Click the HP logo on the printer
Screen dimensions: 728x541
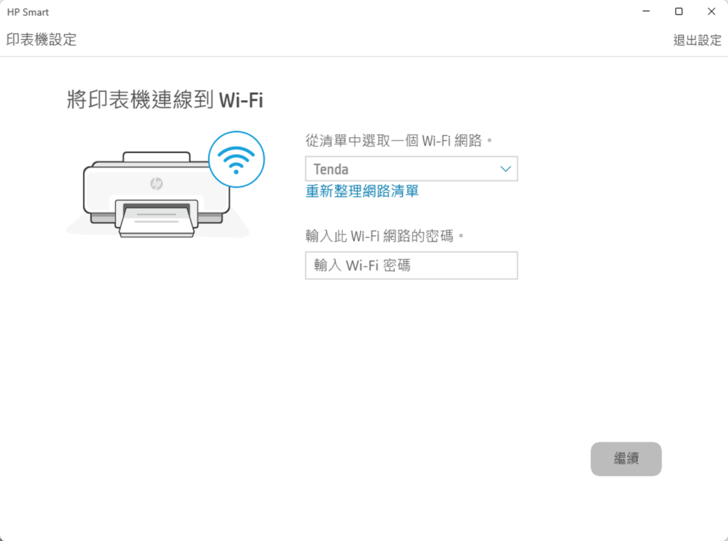click(155, 183)
